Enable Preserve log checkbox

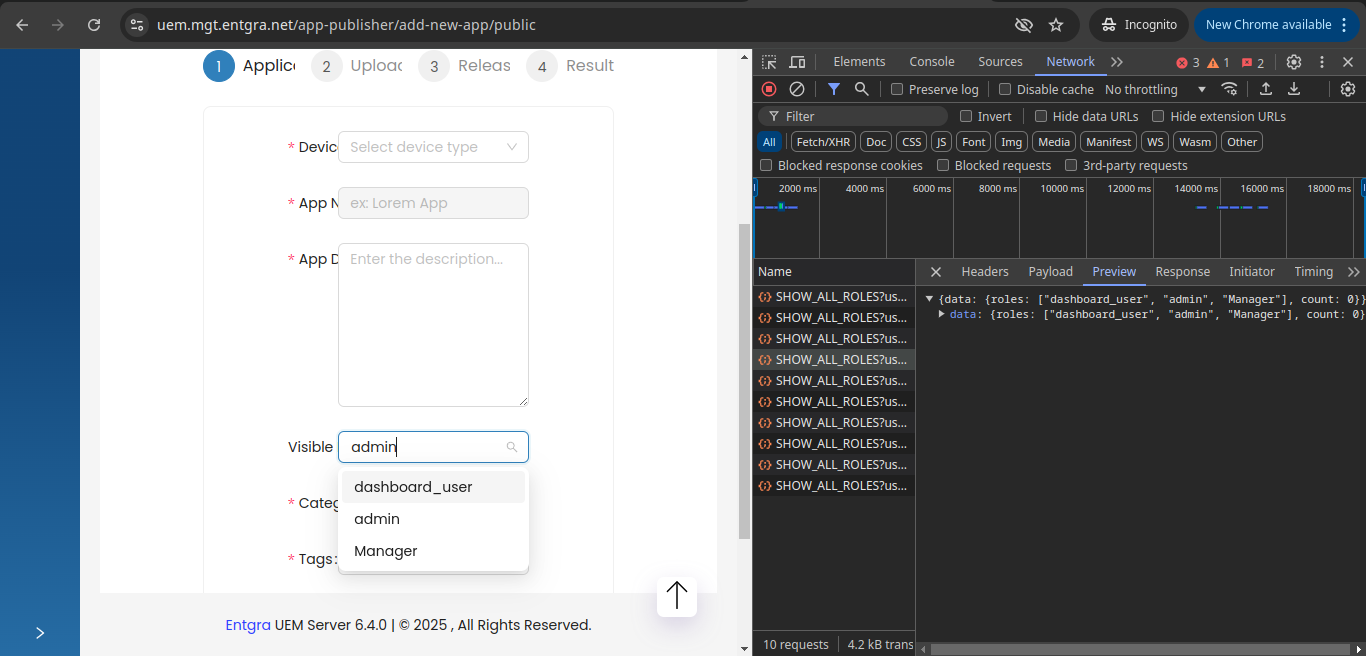(897, 89)
